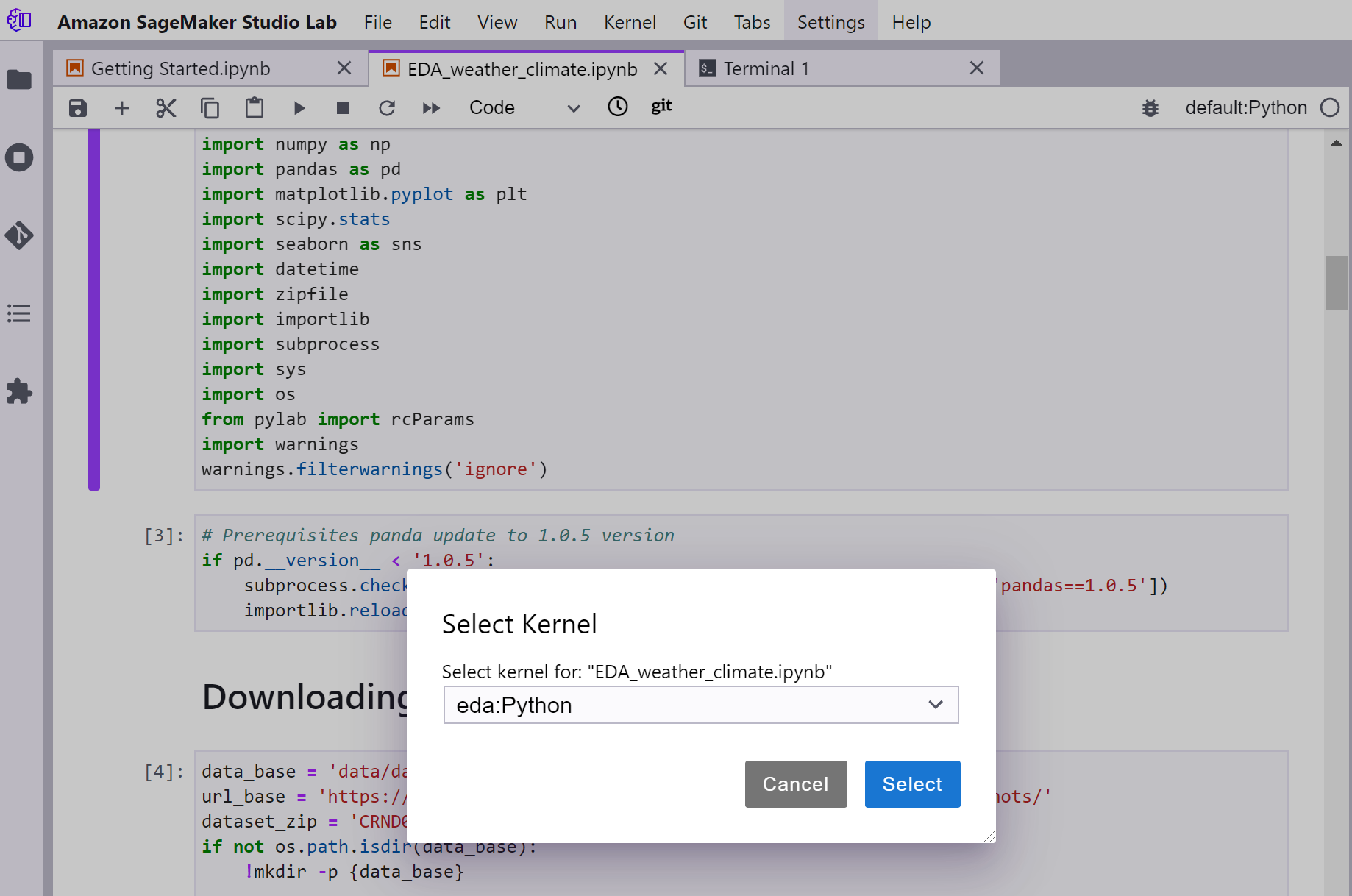Click the Save notebook icon

(78, 108)
